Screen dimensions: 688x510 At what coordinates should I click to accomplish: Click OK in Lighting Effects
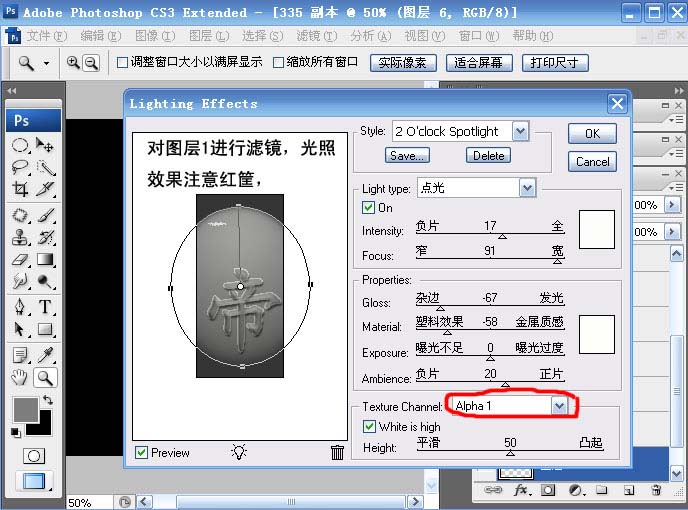(x=592, y=133)
